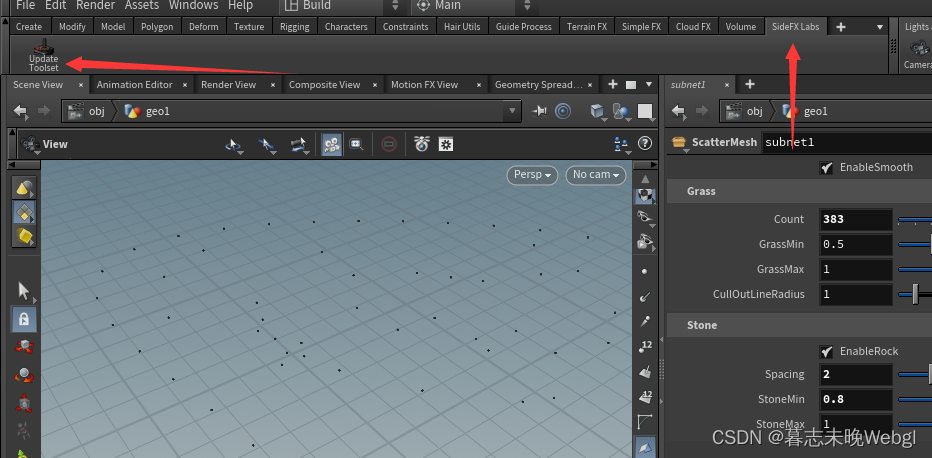The width and height of the screenshot is (932, 458).
Task: Open the Render menu
Action: click(x=96, y=6)
